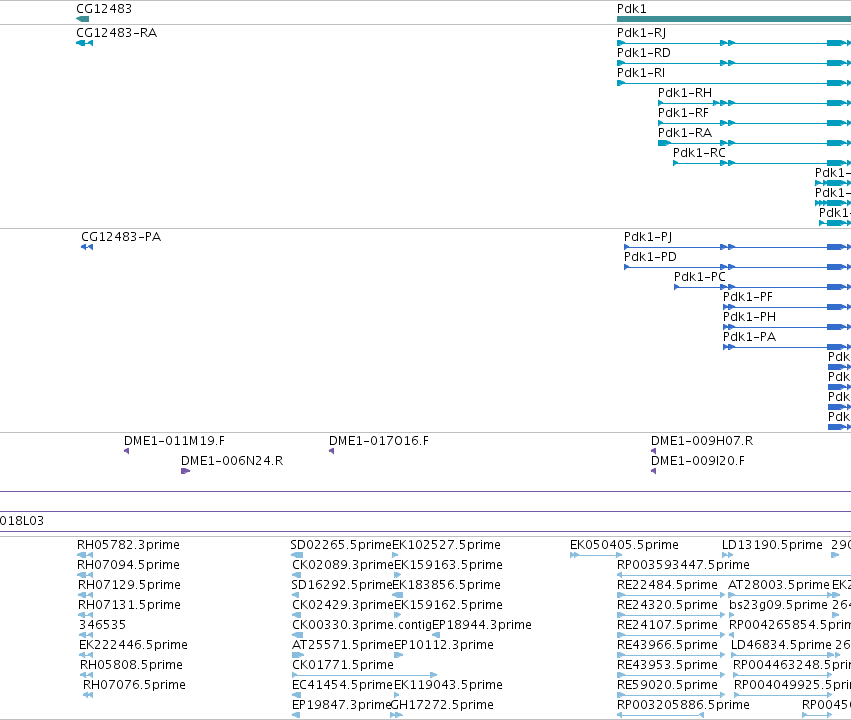
Task: Click the EK159162.5prime EST label
Action: 448,605
